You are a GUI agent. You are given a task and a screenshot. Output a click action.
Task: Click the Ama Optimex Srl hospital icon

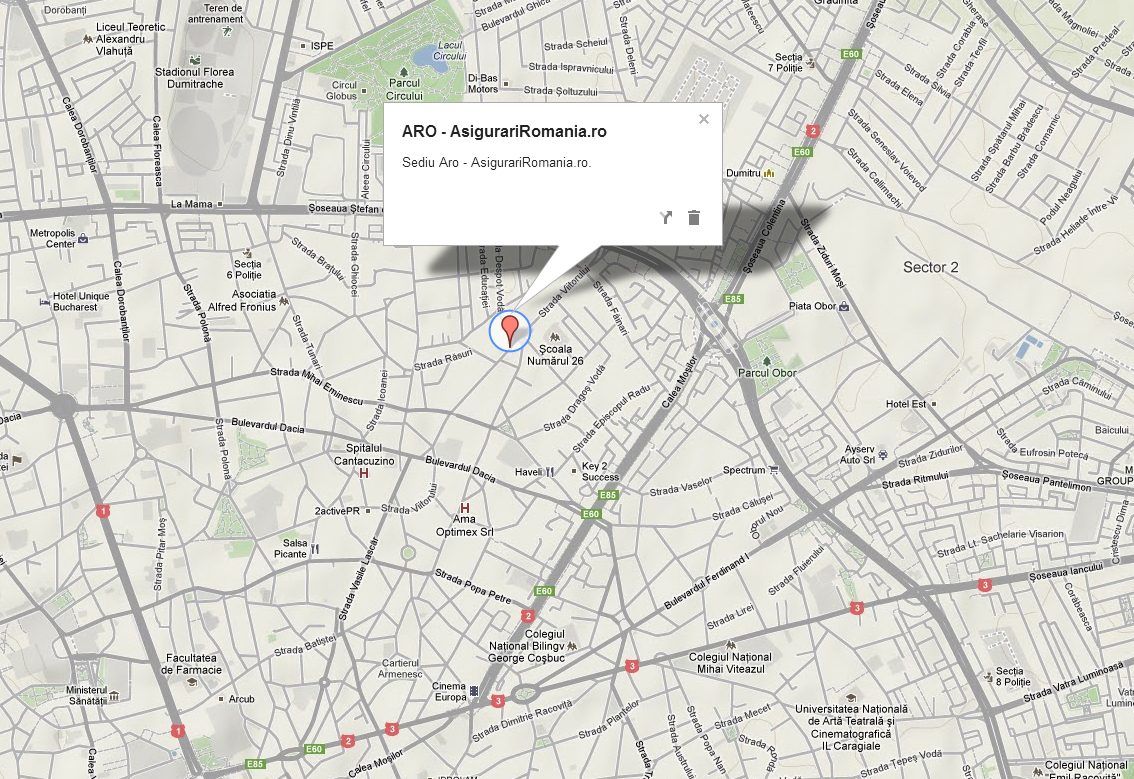pos(464,508)
